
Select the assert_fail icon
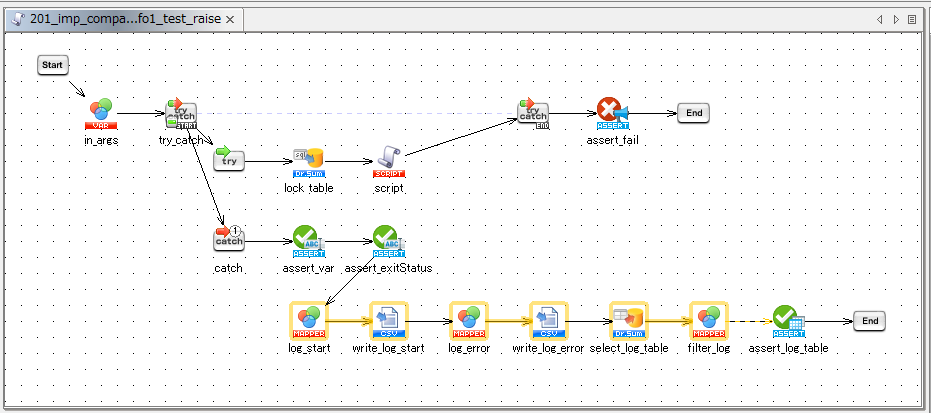(612, 113)
